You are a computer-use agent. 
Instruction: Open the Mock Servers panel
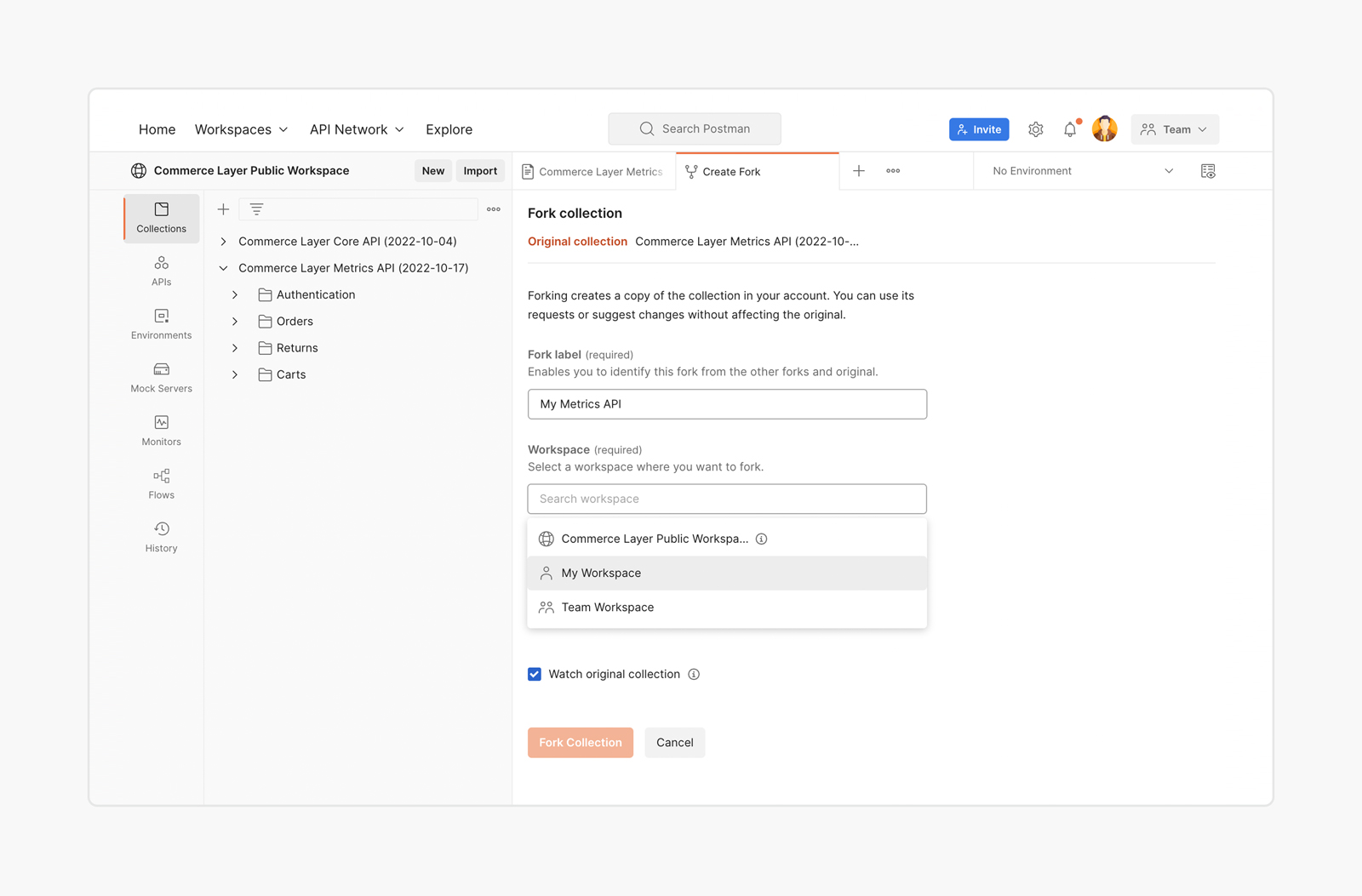coord(161,378)
